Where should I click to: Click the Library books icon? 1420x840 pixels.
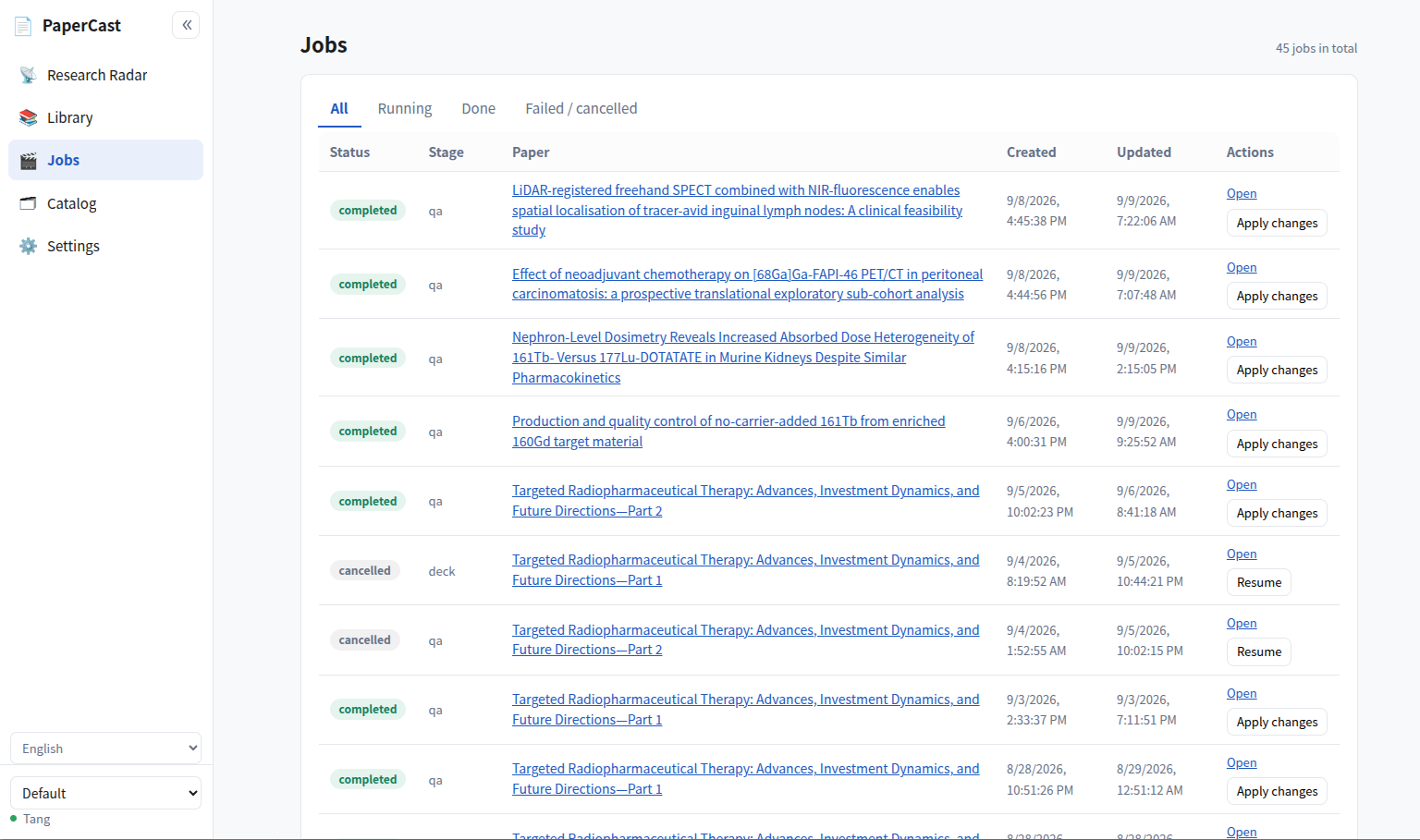(x=29, y=117)
